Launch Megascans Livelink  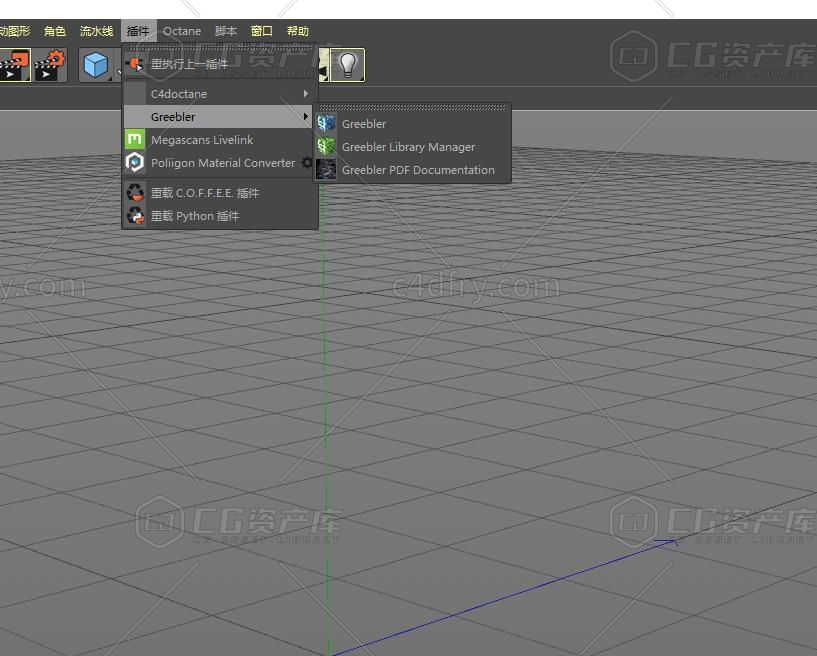pyautogui.click(x=220, y=140)
